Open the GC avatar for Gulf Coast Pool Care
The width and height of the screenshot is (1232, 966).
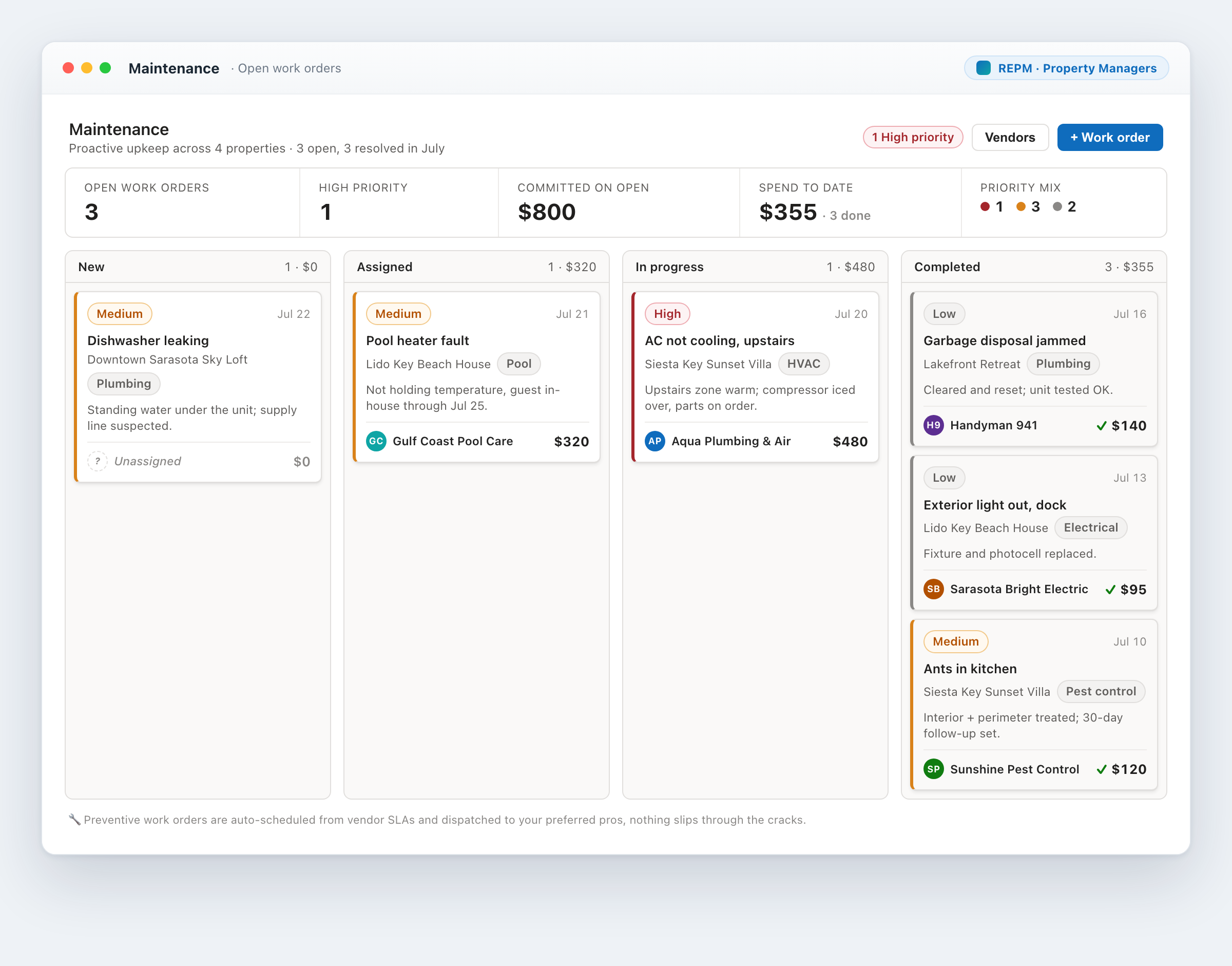376,441
